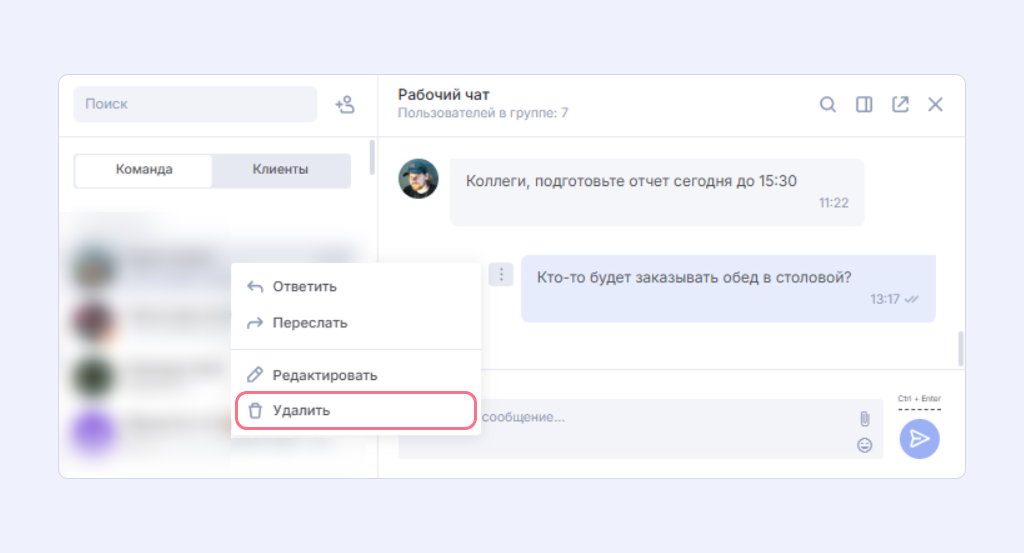
Task: Click the three-dot message options icon
Action: click(501, 274)
